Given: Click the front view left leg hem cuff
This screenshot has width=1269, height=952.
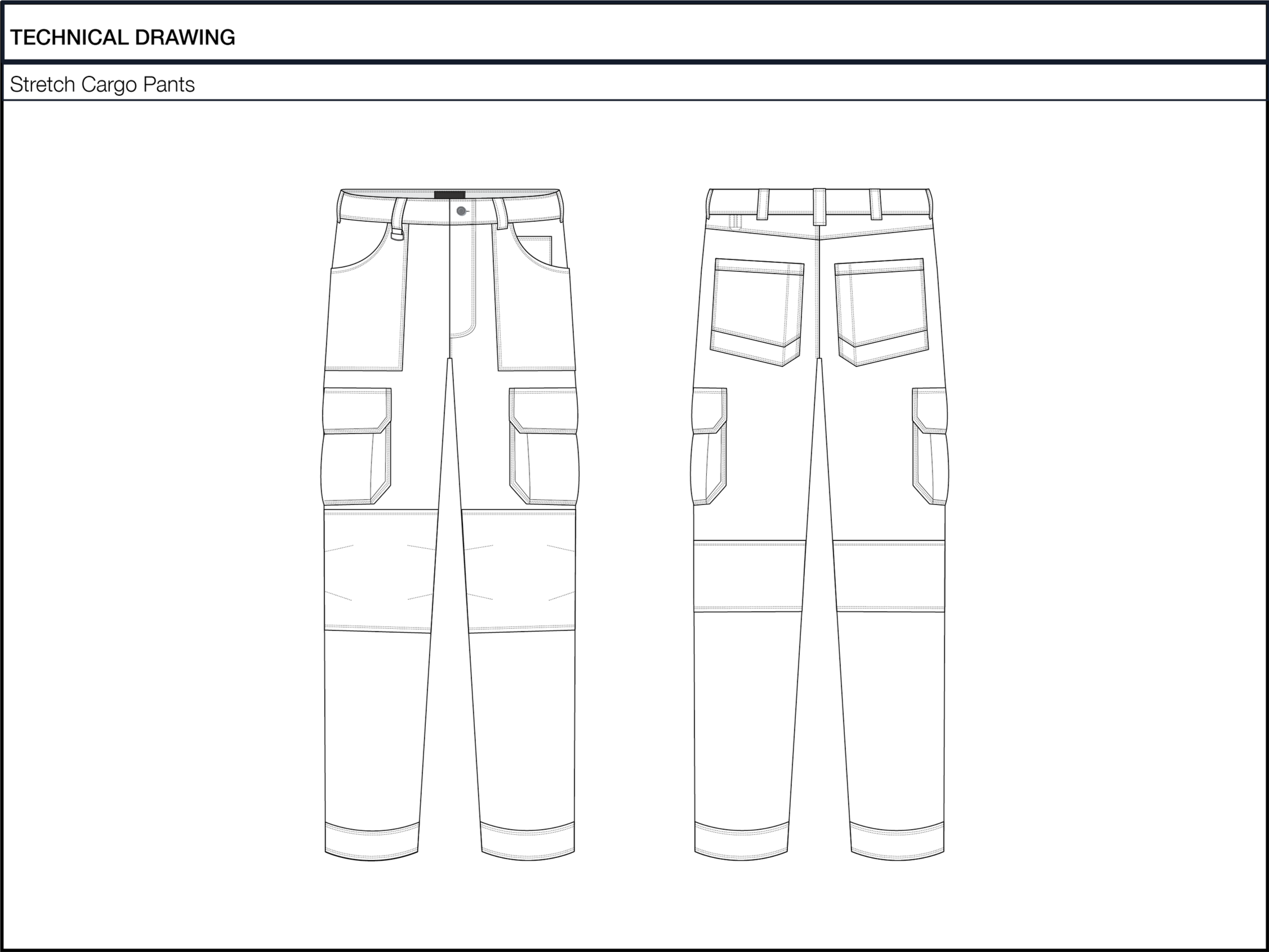Looking at the screenshot, I should click(x=372, y=841).
